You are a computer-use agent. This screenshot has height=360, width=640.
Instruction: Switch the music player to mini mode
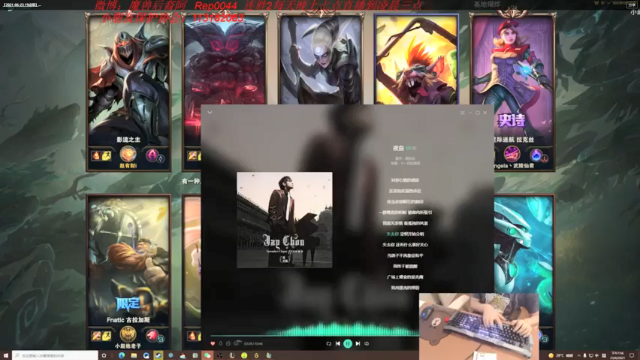point(462,113)
